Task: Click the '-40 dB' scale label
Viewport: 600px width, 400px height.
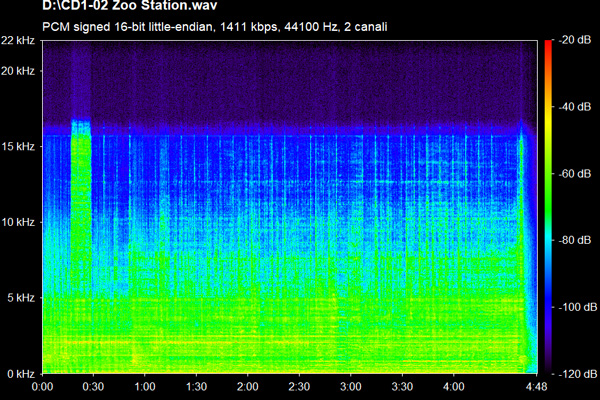Action: pyautogui.click(x=575, y=106)
